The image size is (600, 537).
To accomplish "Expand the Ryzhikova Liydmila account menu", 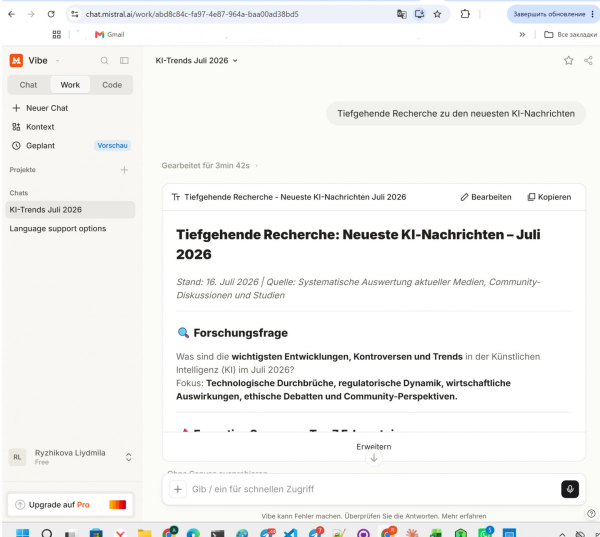I will coord(129,457).
